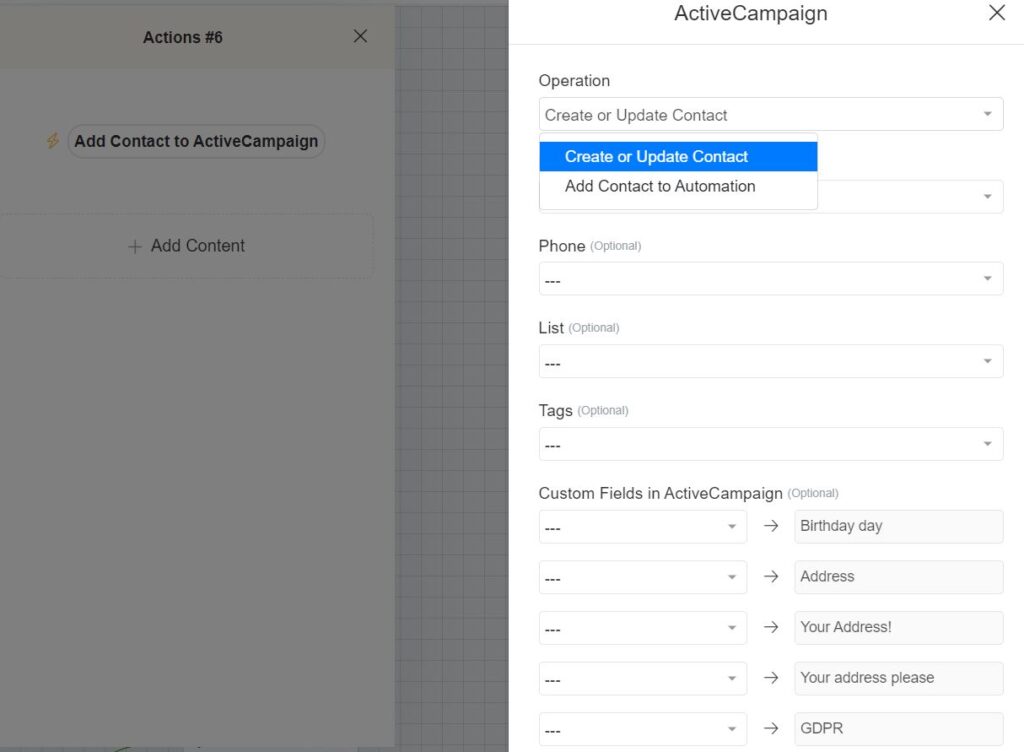Click the arrow icon next to GDPR
1024x752 pixels.
pyautogui.click(x=771, y=728)
